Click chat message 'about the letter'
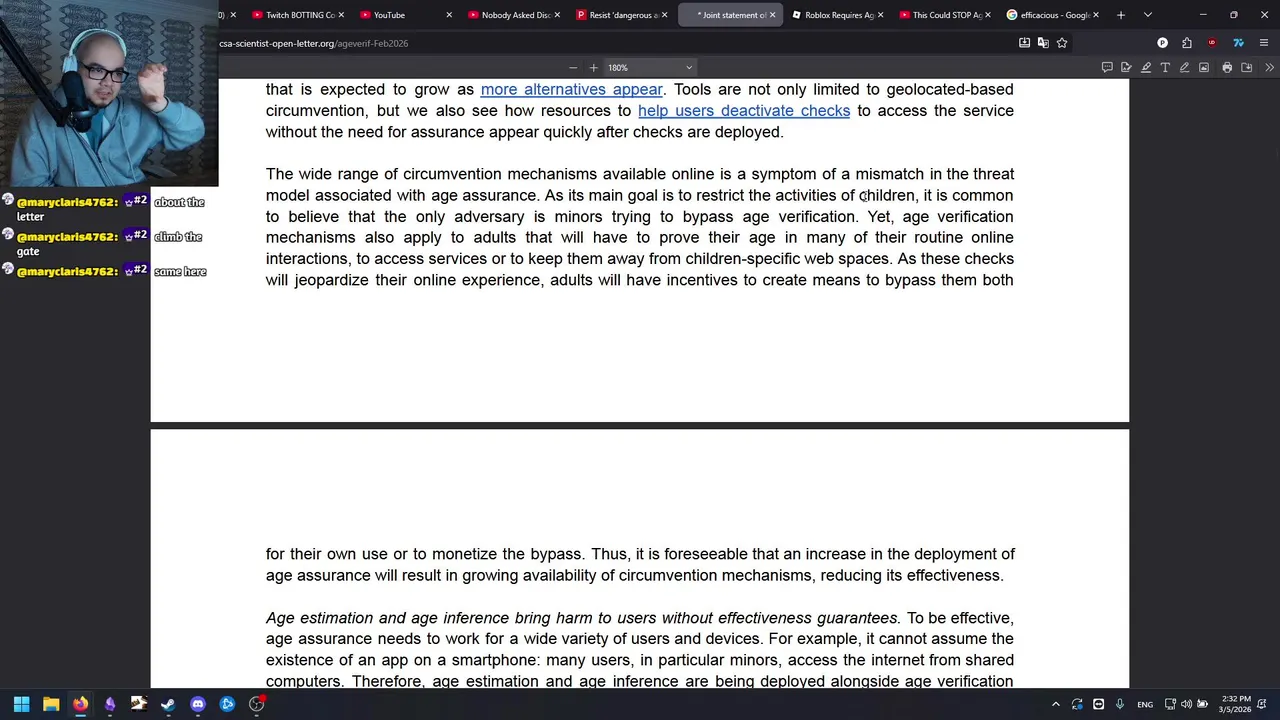Image resolution: width=1280 pixels, height=720 pixels. point(110,208)
